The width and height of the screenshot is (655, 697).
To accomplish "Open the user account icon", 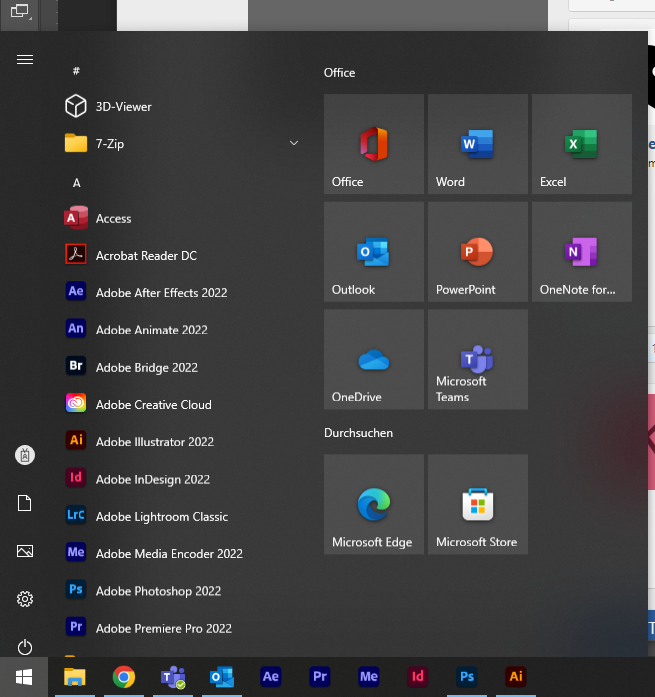I will pyautogui.click(x=25, y=455).
